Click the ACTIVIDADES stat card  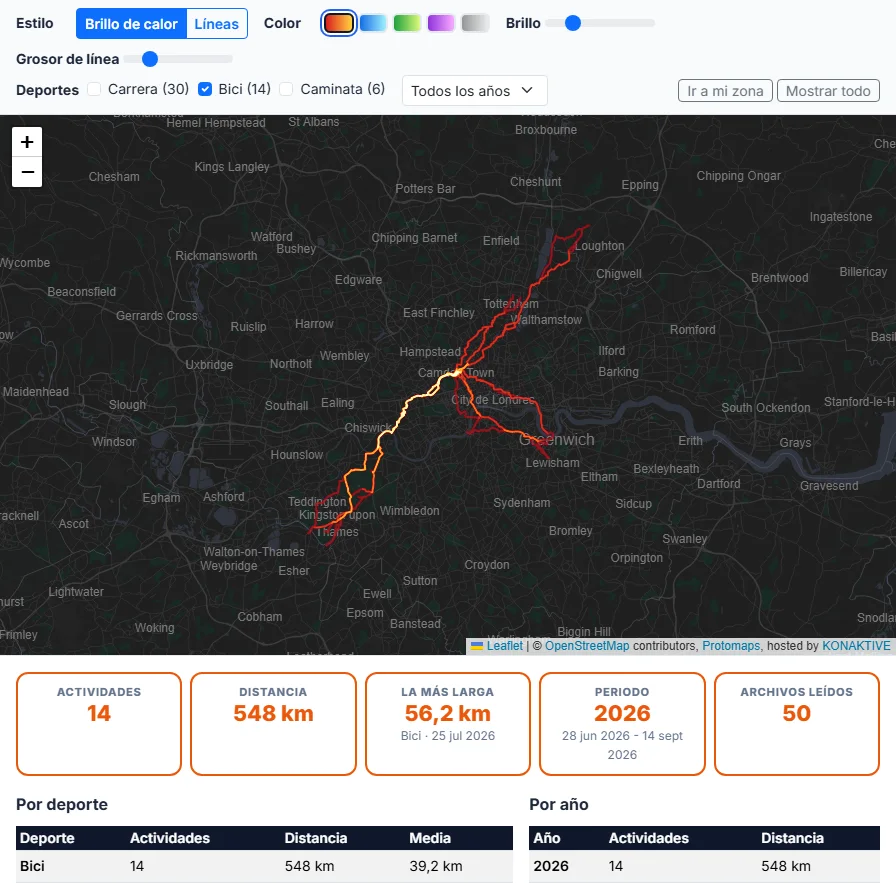tap(99, 724)
